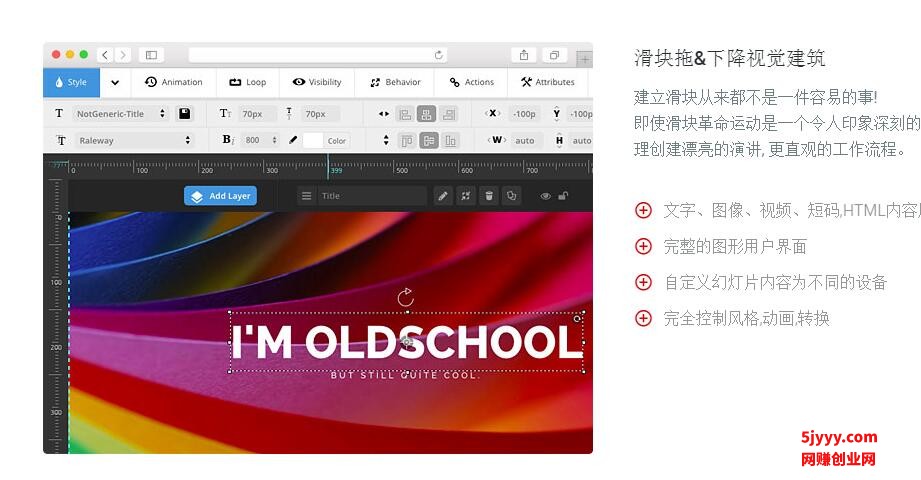Delete layer using the trash icon

coord(488,196)
